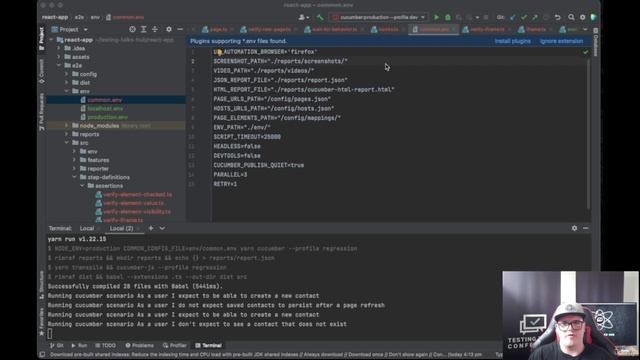Click the PARALLEL=3 line in editor
Image resolution: width=640 pixels, height=360 pixels.
click(x=230, y=175)
